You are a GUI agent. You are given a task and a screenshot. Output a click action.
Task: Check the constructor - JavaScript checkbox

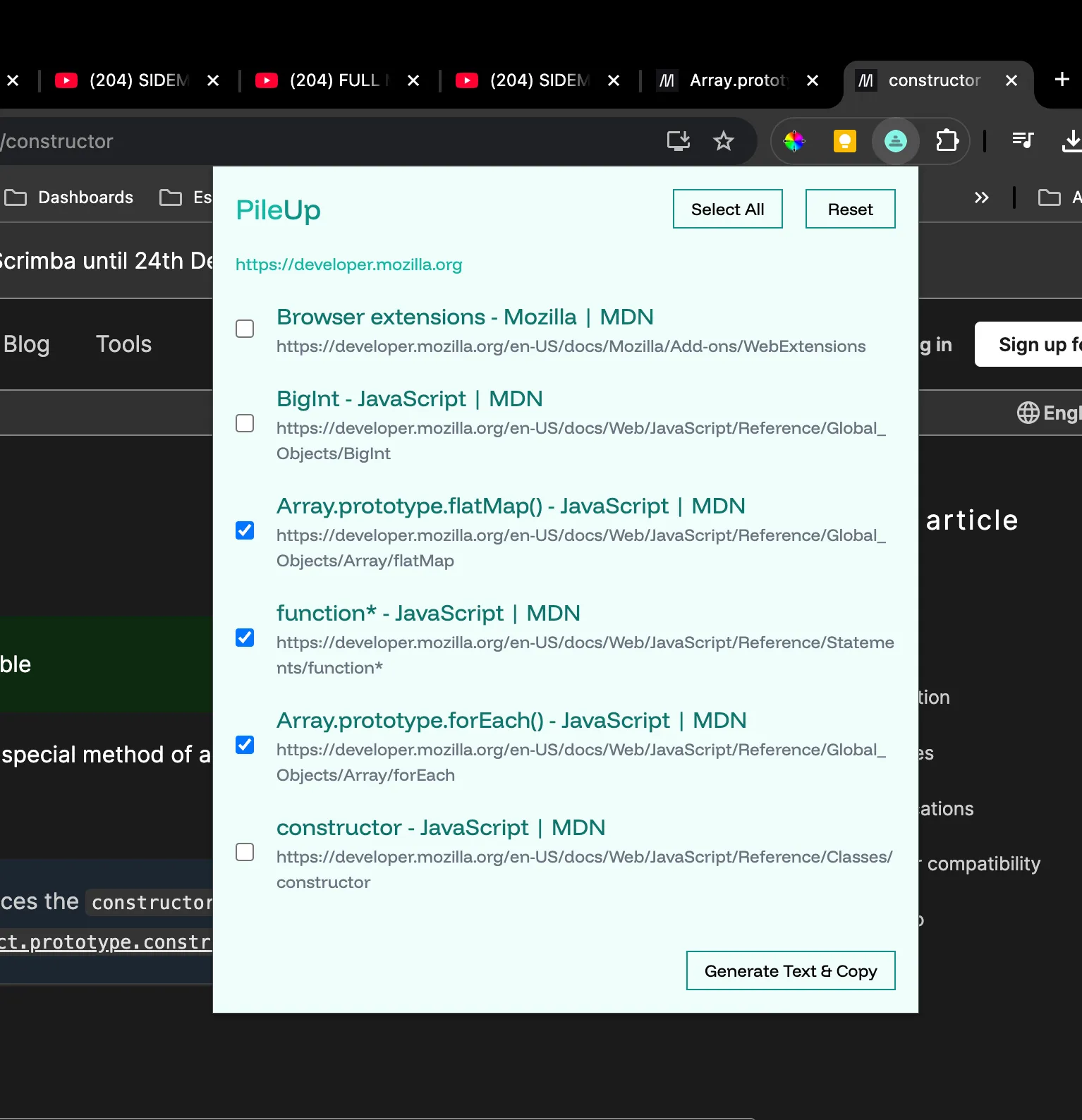coord(245,852)
